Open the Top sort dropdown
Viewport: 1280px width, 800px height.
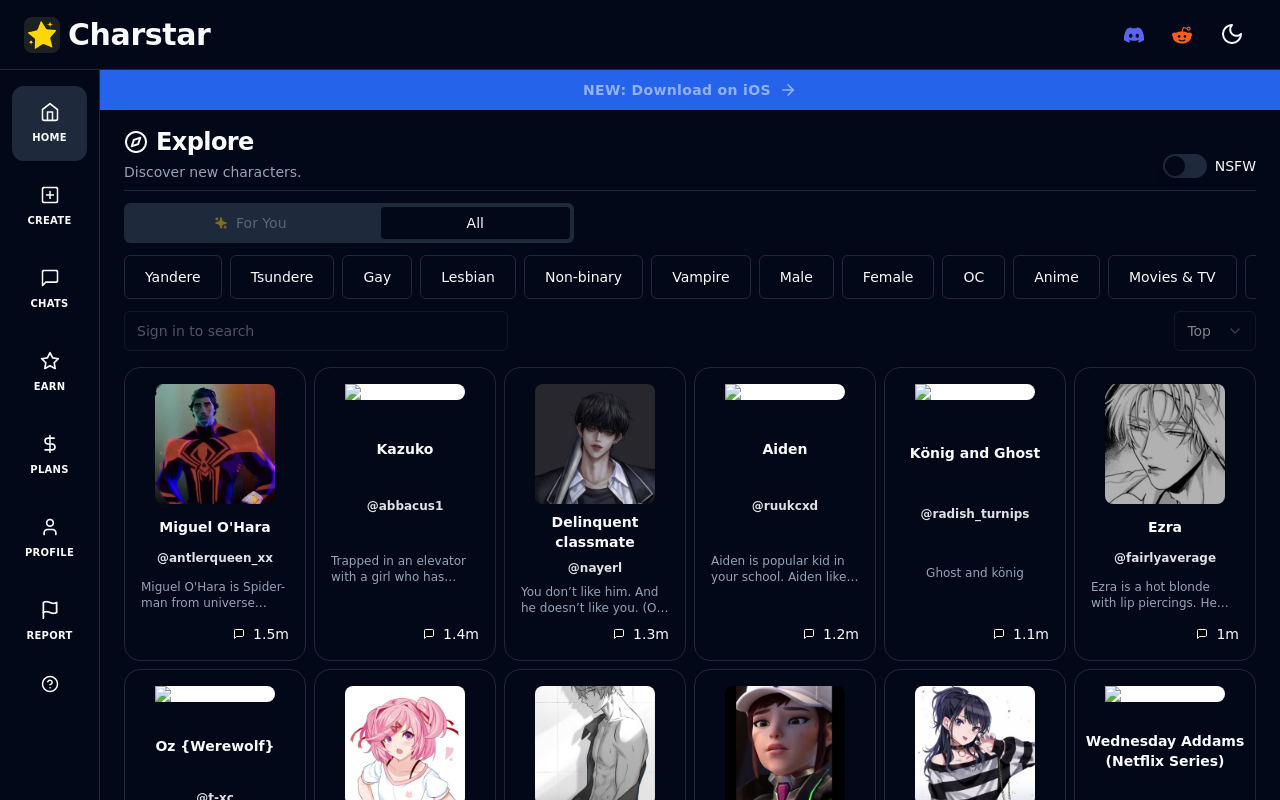1214,331
